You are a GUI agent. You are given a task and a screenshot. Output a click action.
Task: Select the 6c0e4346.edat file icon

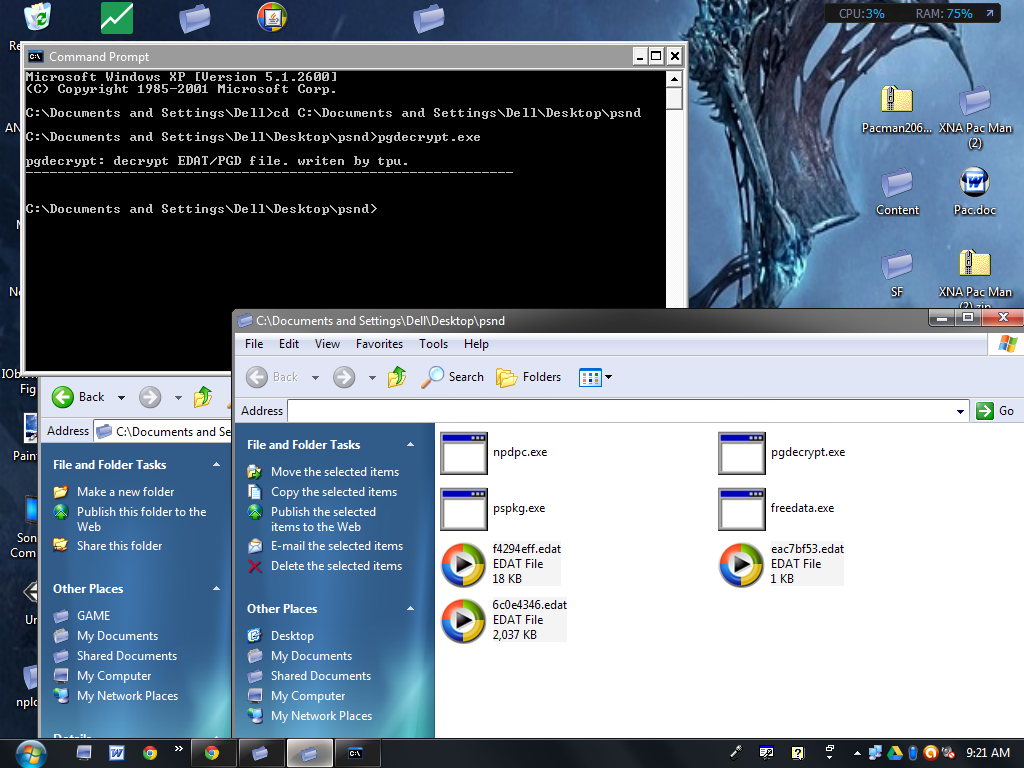[x=464, y=620]
